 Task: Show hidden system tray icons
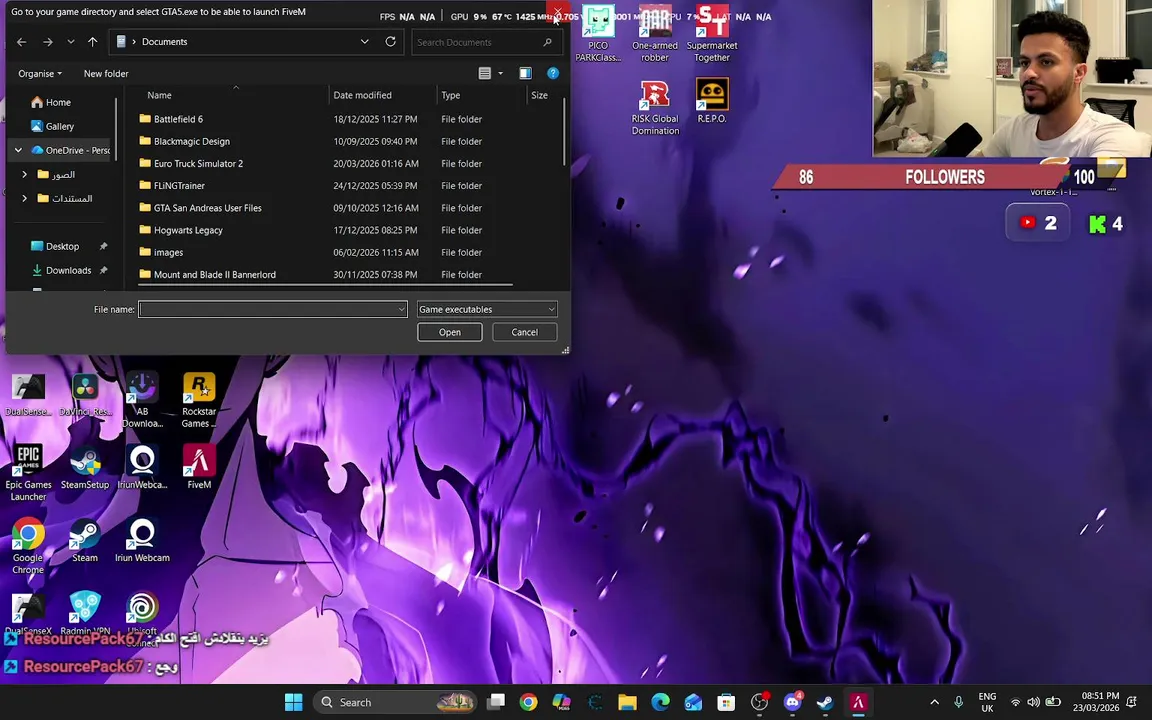click(935, 702)
